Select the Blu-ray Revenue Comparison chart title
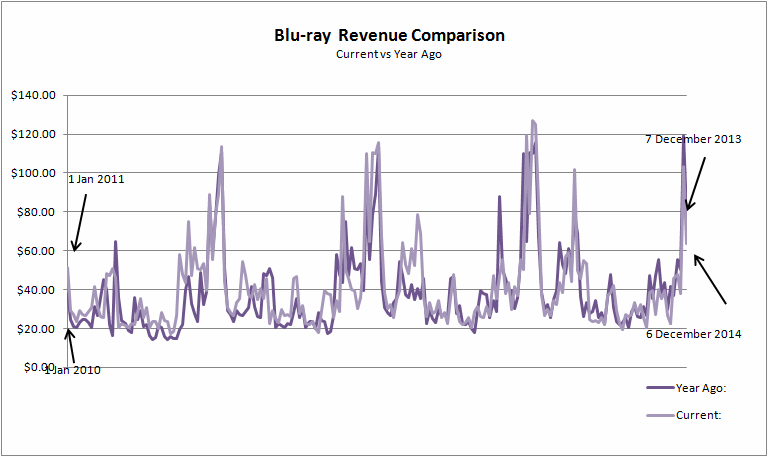 coord(389,35)
